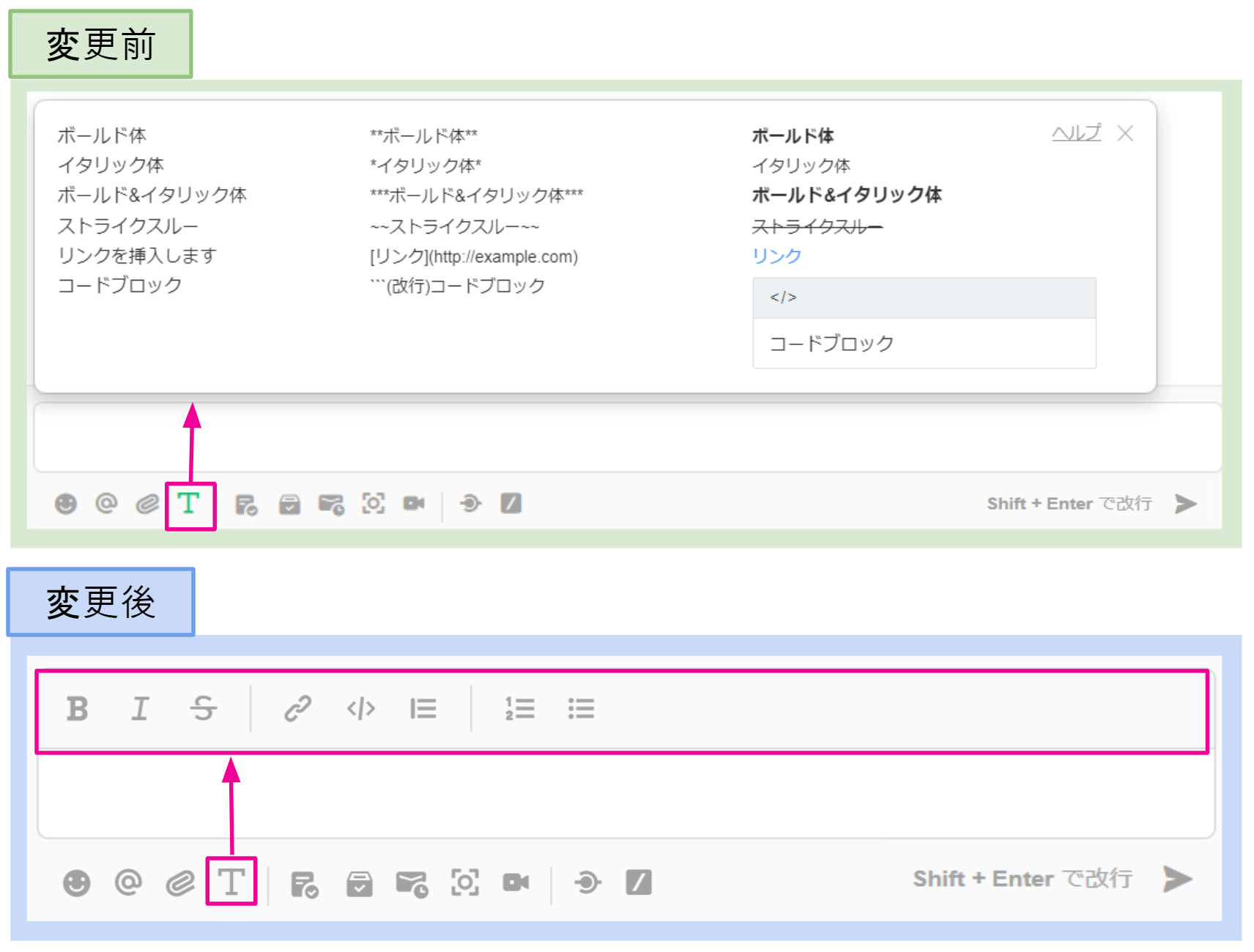Click the @ mention icon in 変更後 toolbar
The image size is (1254, 952).
[128, 882]
